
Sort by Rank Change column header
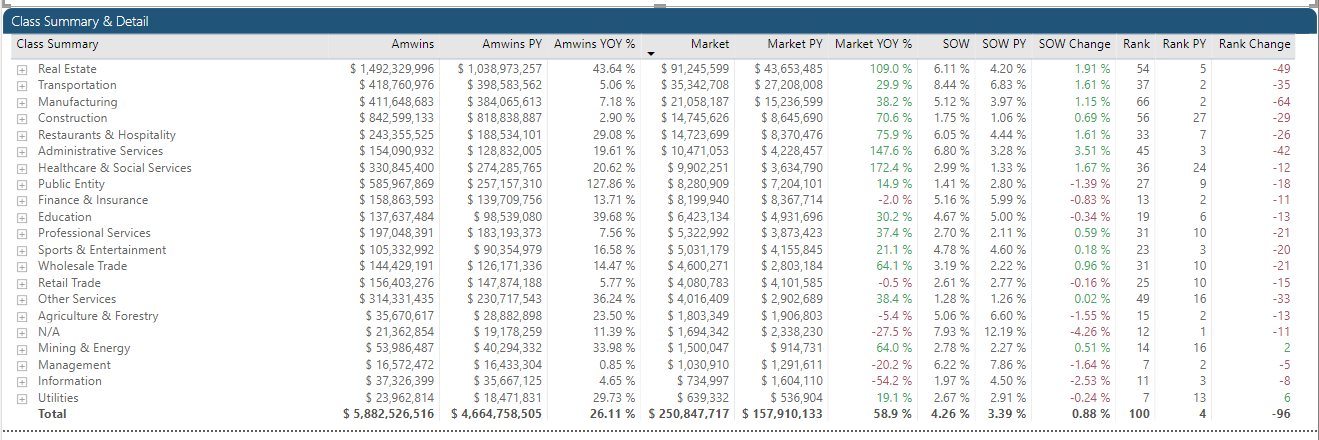point(1255,44)
